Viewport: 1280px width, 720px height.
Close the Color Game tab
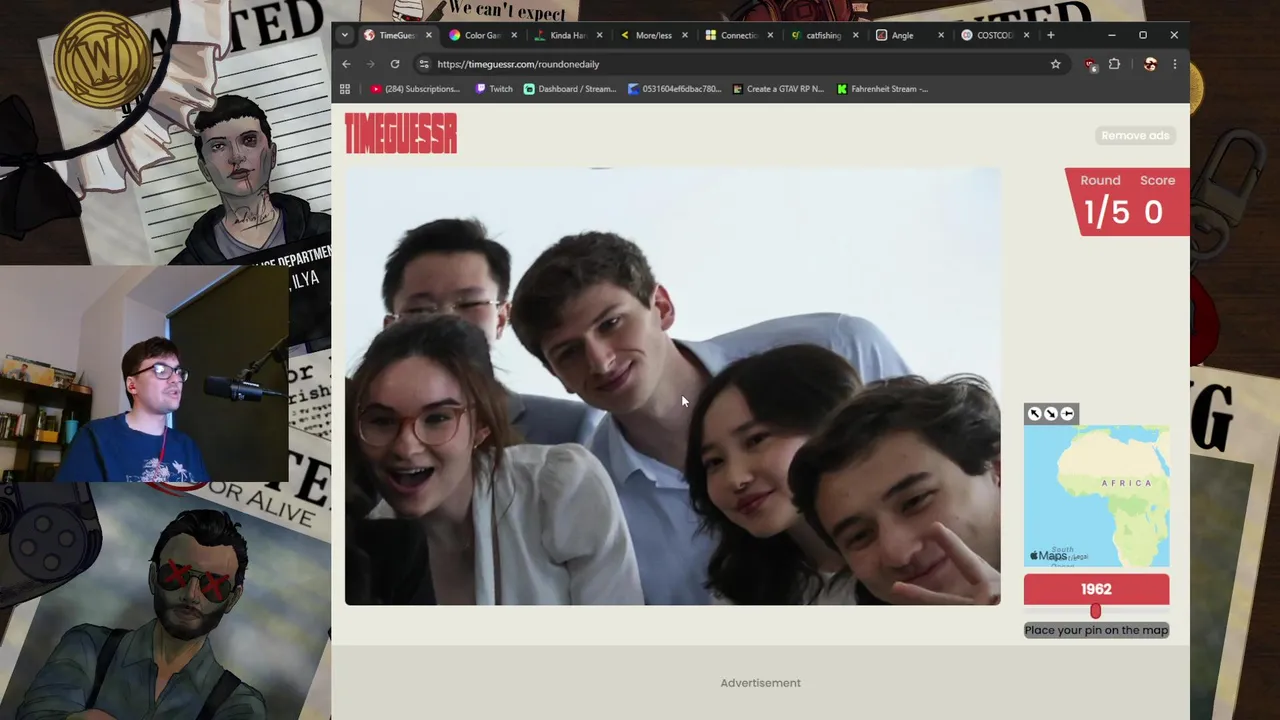point(514,35)
